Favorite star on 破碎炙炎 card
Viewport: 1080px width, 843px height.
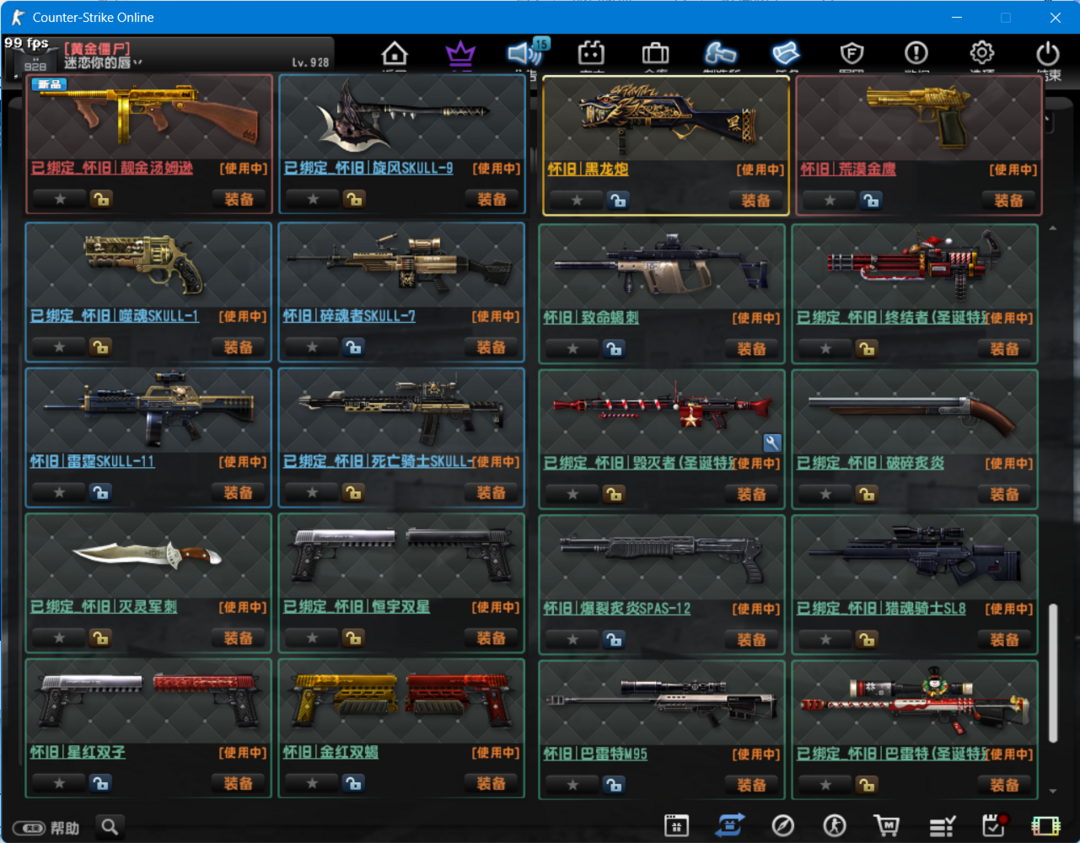[825, 494]
